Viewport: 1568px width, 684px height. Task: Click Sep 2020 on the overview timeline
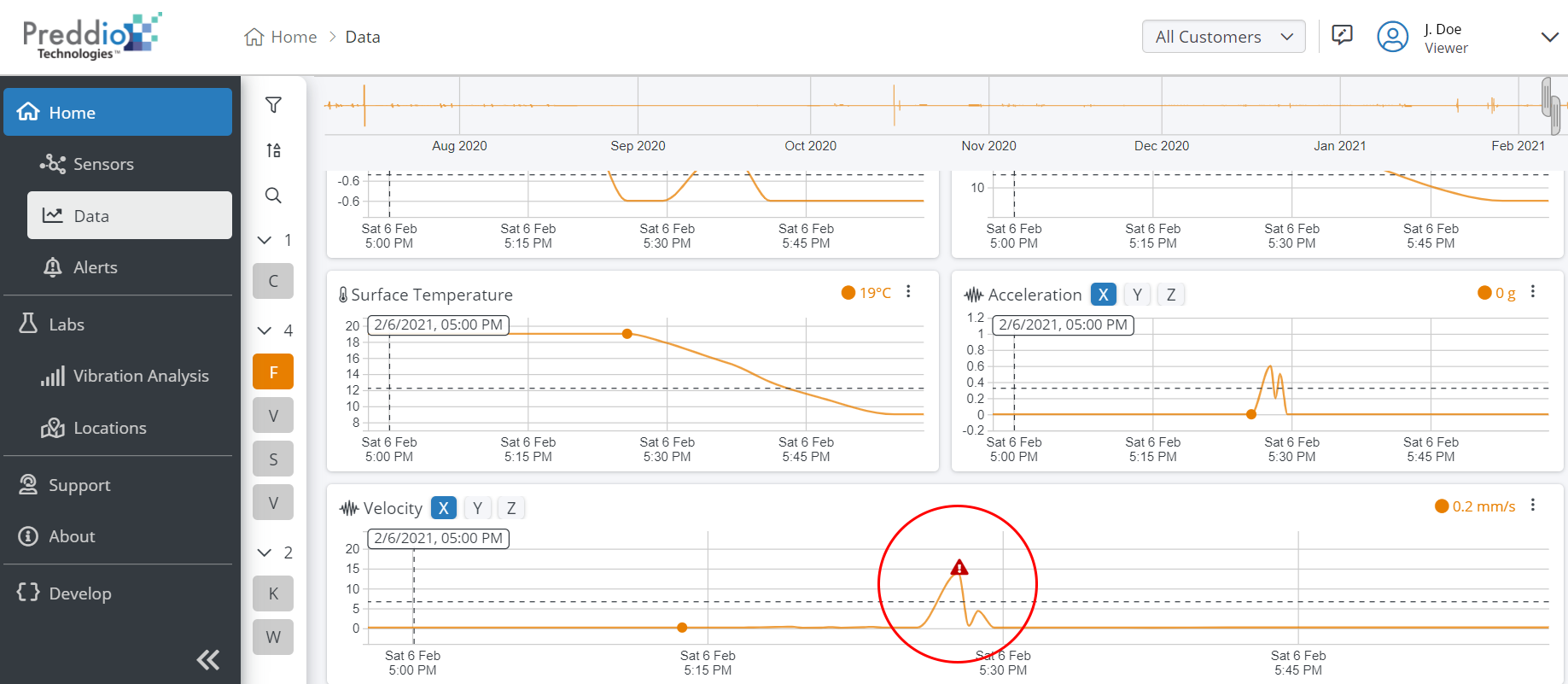[638, 146]
